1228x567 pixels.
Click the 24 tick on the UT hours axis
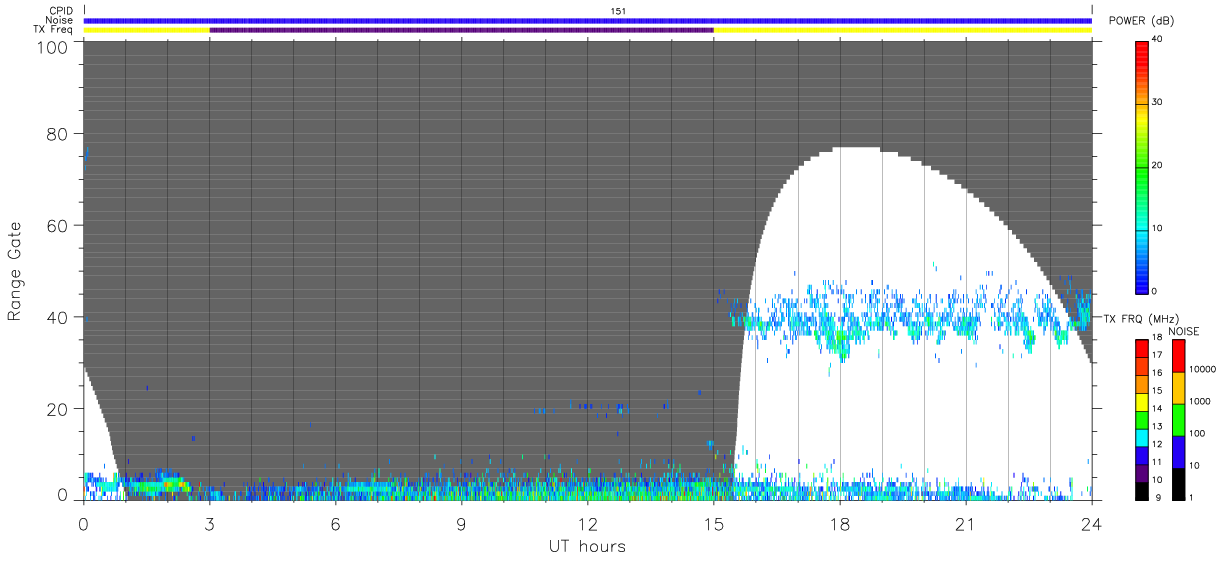[1092, 524]
